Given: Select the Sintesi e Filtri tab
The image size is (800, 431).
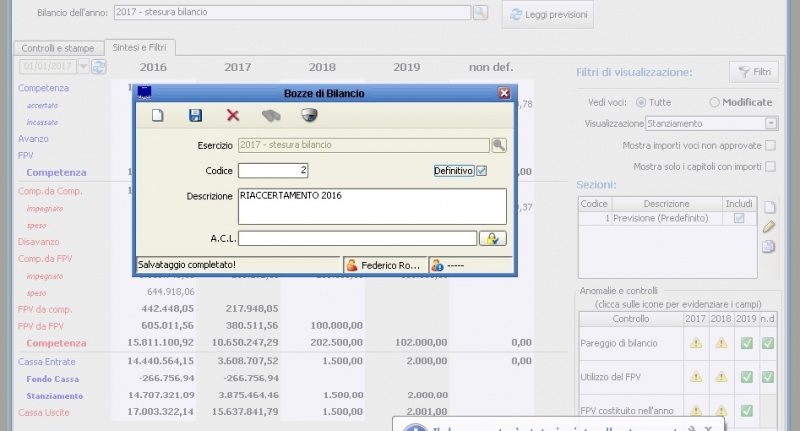Looking at the screenshot, I should point(140,47).
